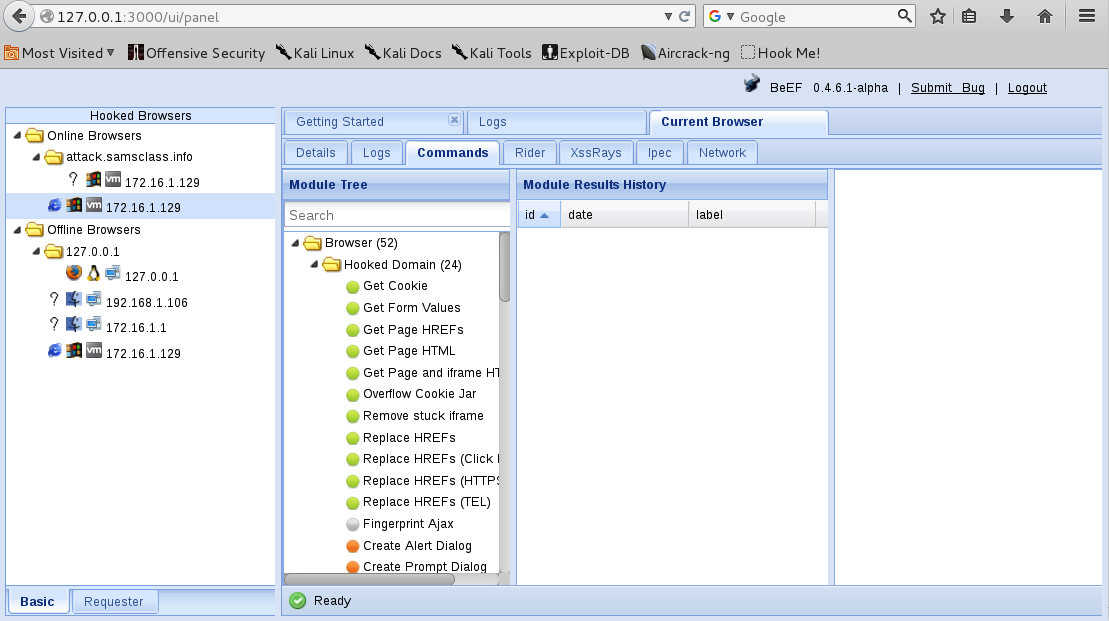Click the Module Tree horizontal scrollbar
Viewport: 1109px width, 621px height.
(x=369, y=579)
